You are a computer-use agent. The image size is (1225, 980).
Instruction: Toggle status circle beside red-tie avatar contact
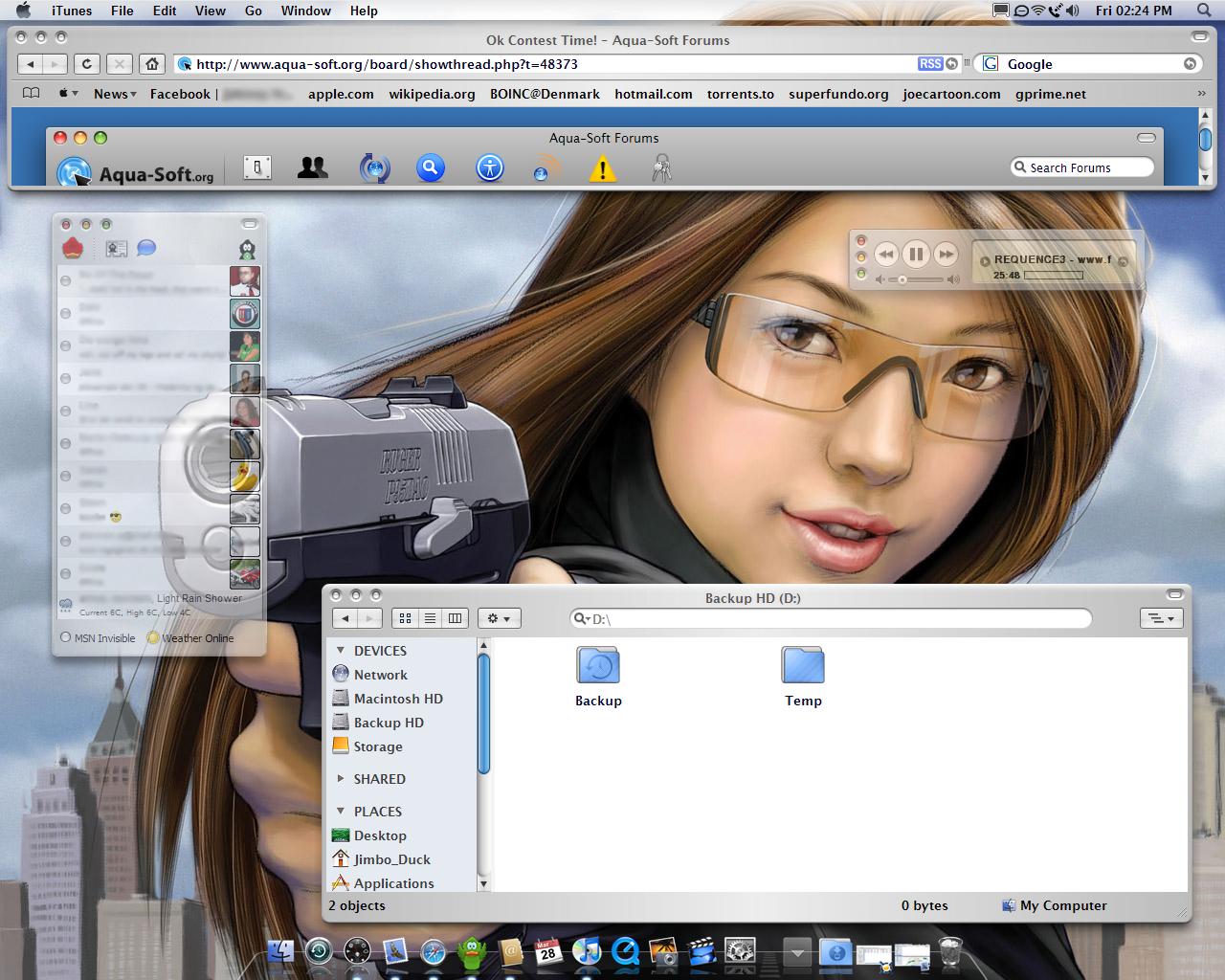pos(65,281)
